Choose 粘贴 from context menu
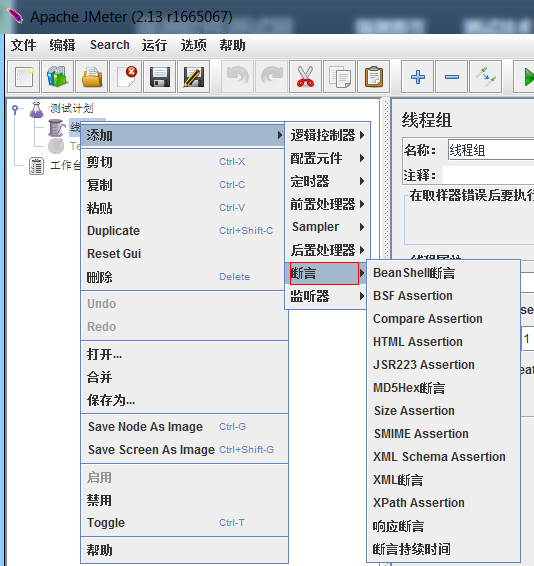Viewport: 534px width, 566px height. click(183, 208)
